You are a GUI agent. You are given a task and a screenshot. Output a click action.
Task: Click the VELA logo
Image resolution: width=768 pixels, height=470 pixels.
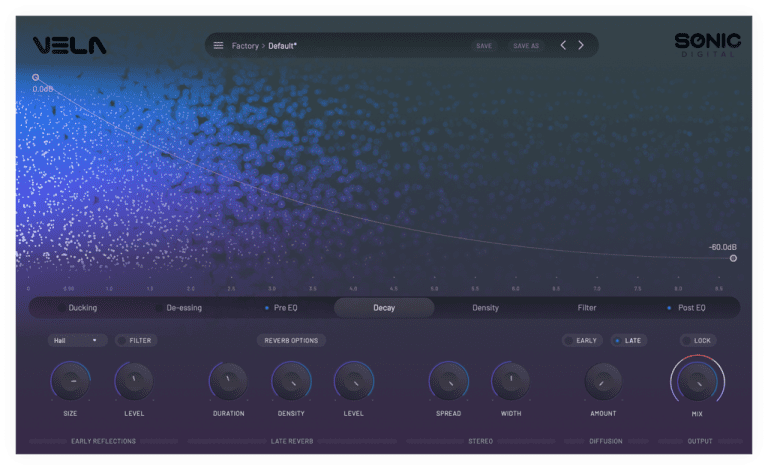pos(70,46)
